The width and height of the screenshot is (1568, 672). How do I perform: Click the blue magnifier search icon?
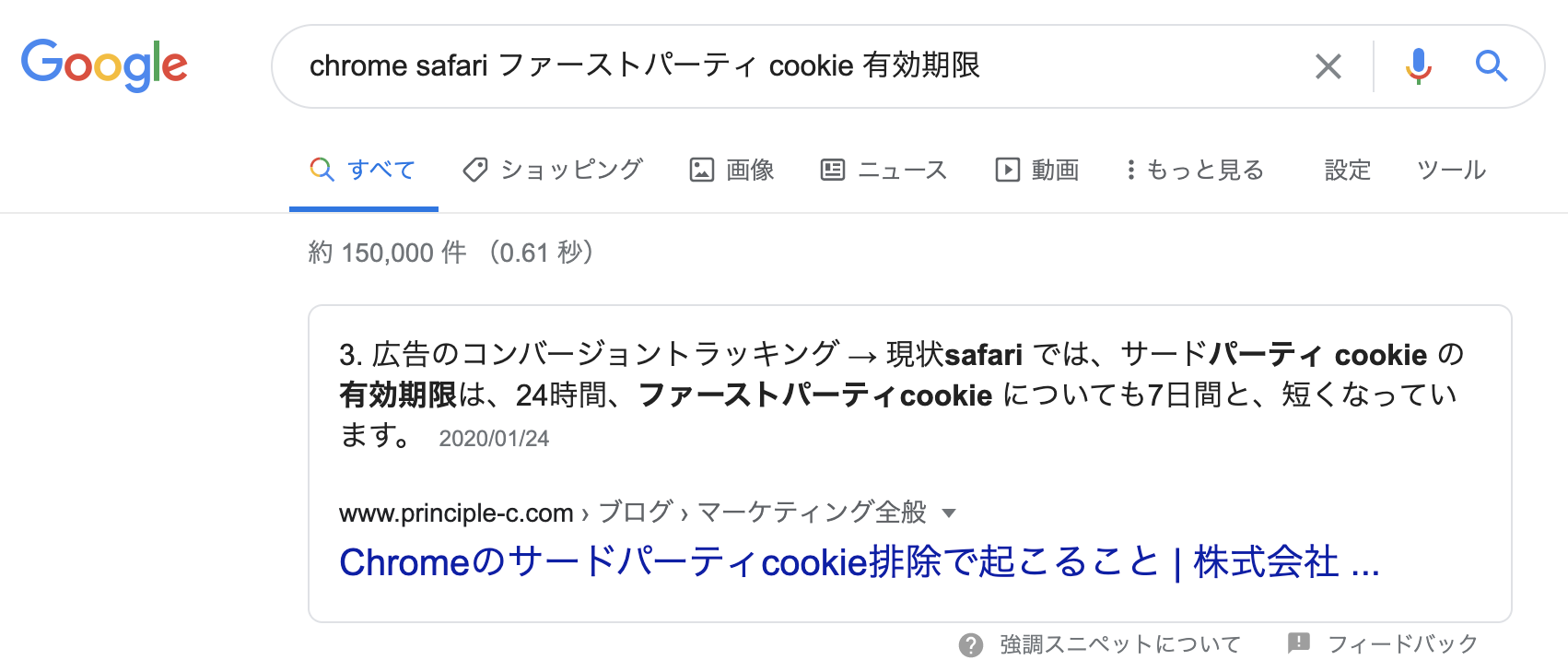click(1491, 66)
